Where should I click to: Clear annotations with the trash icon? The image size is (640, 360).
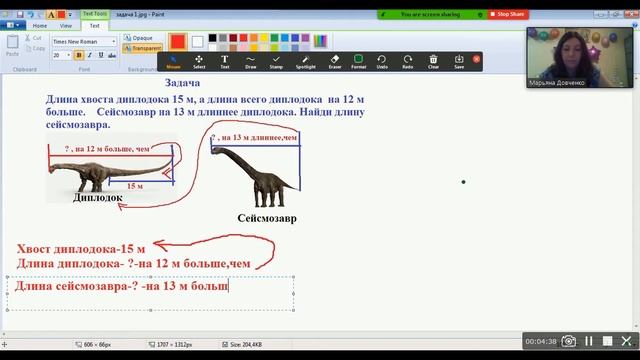(433, 62)
